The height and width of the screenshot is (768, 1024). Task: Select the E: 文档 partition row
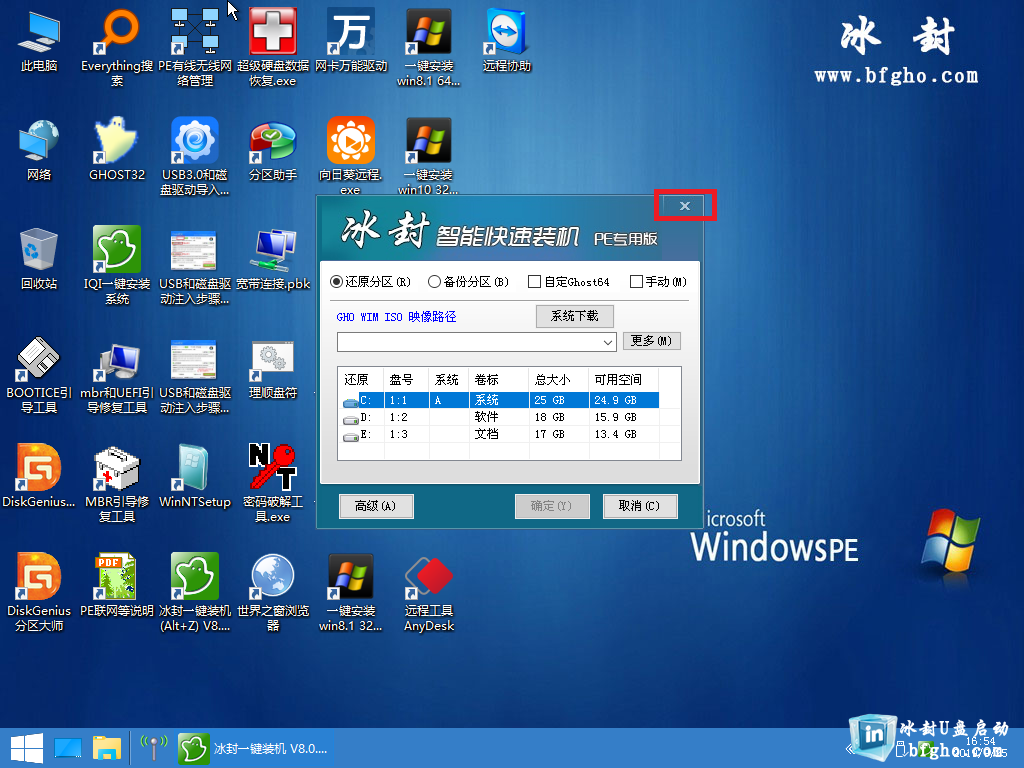point(500,434)
